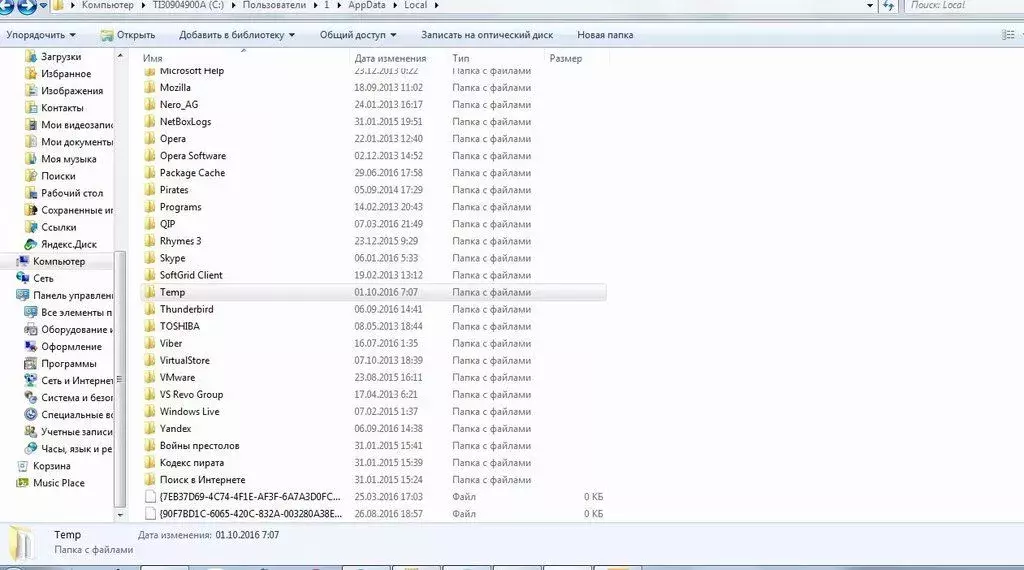
Task: Click the Оформление icon in sidebar
Action: (x=31, y=347)
